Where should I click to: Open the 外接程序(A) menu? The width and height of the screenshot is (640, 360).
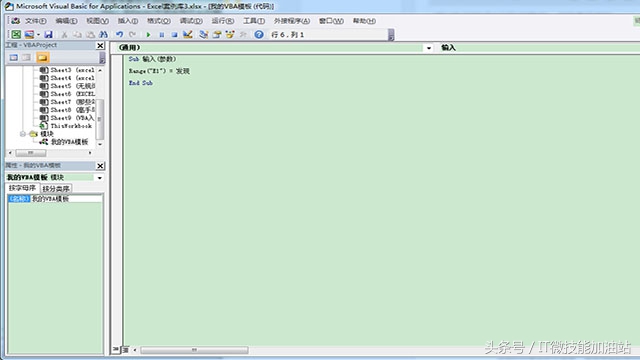291,21
